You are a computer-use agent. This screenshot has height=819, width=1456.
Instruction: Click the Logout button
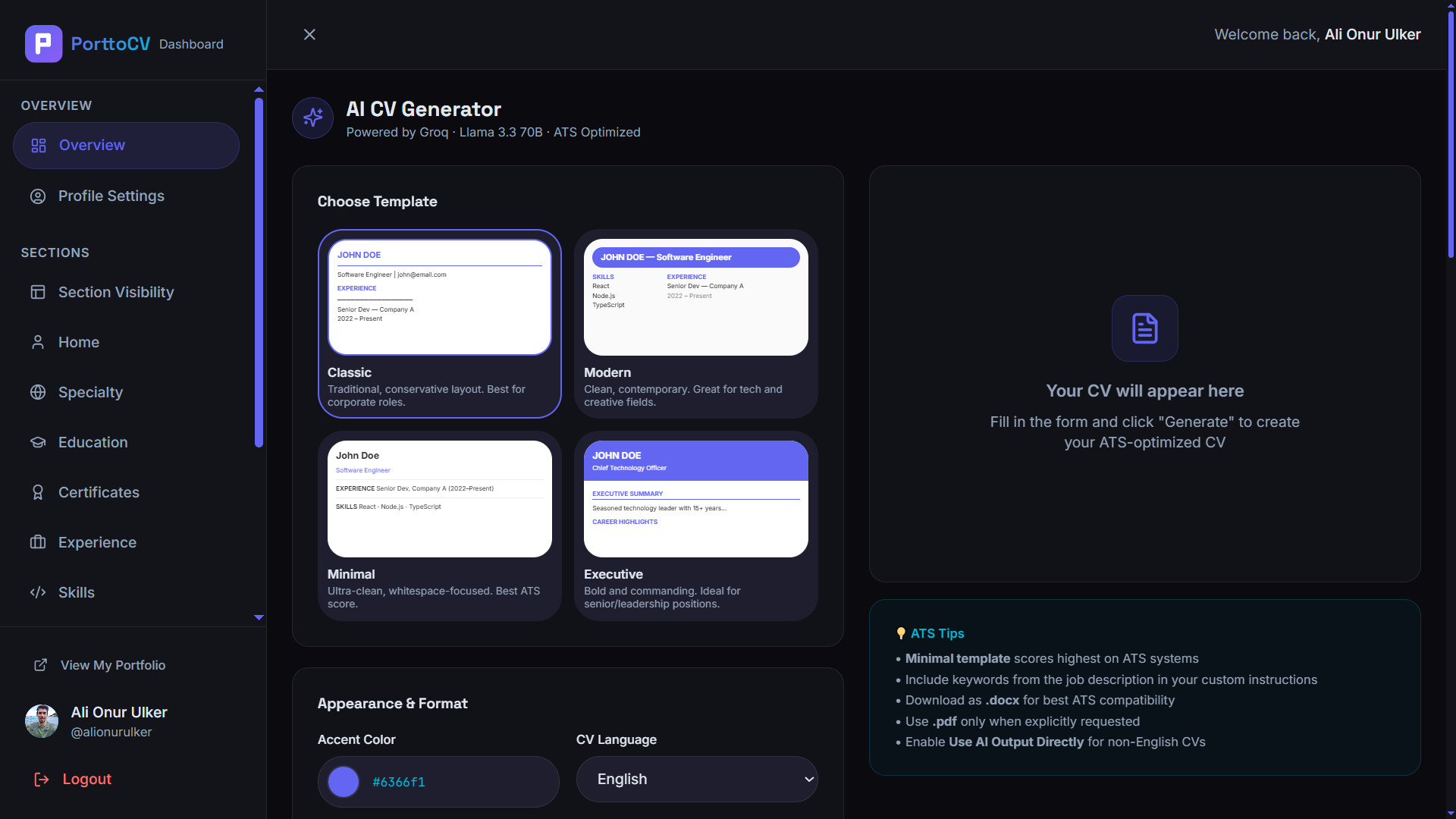coord(73,780)
